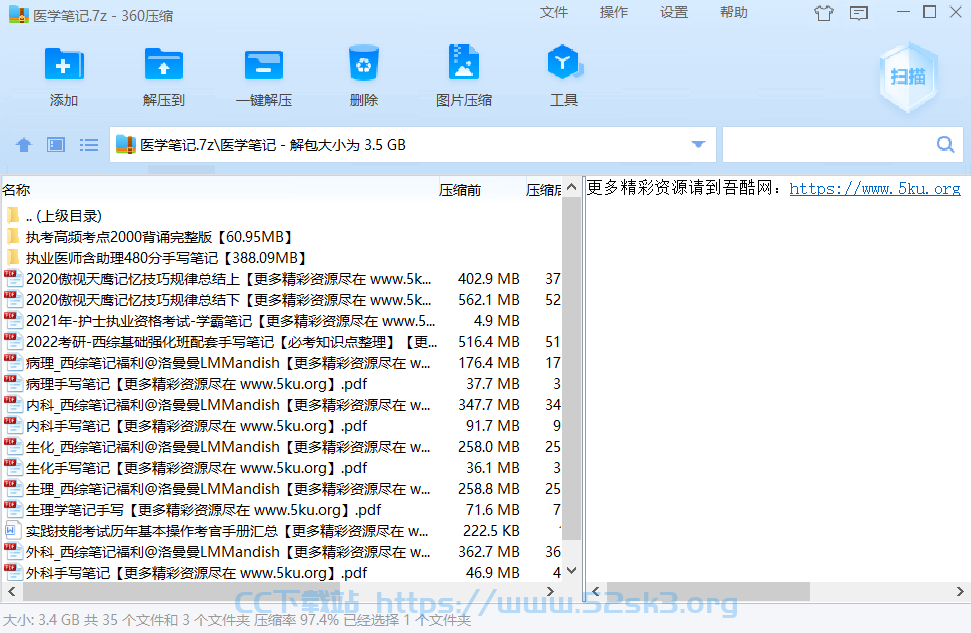Click the folder icon of 执考高频考点2000背诵完整版
The image size is (971, 633).
13,237
